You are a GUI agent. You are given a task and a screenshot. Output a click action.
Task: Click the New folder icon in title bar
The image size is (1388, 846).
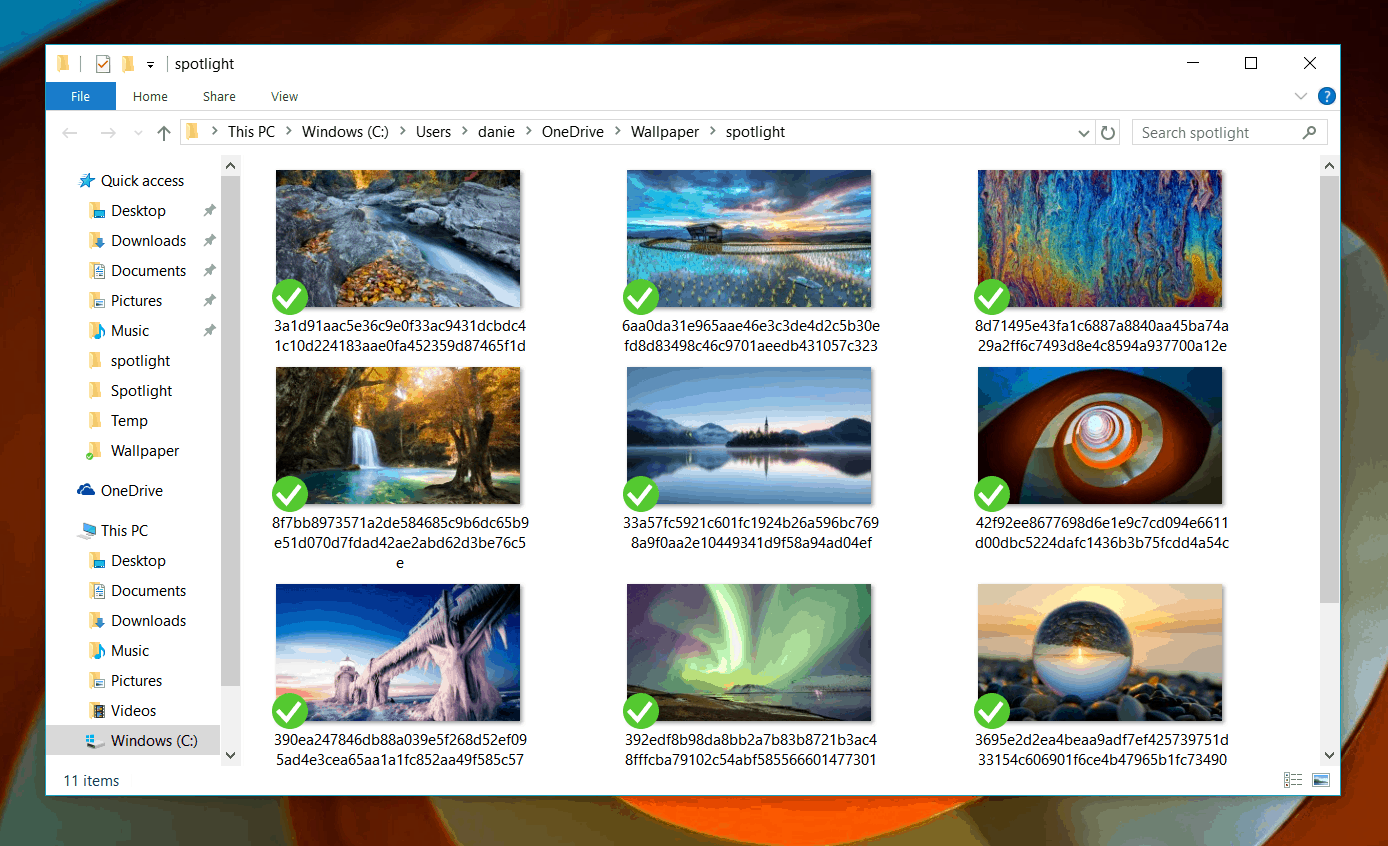[128, 64]
